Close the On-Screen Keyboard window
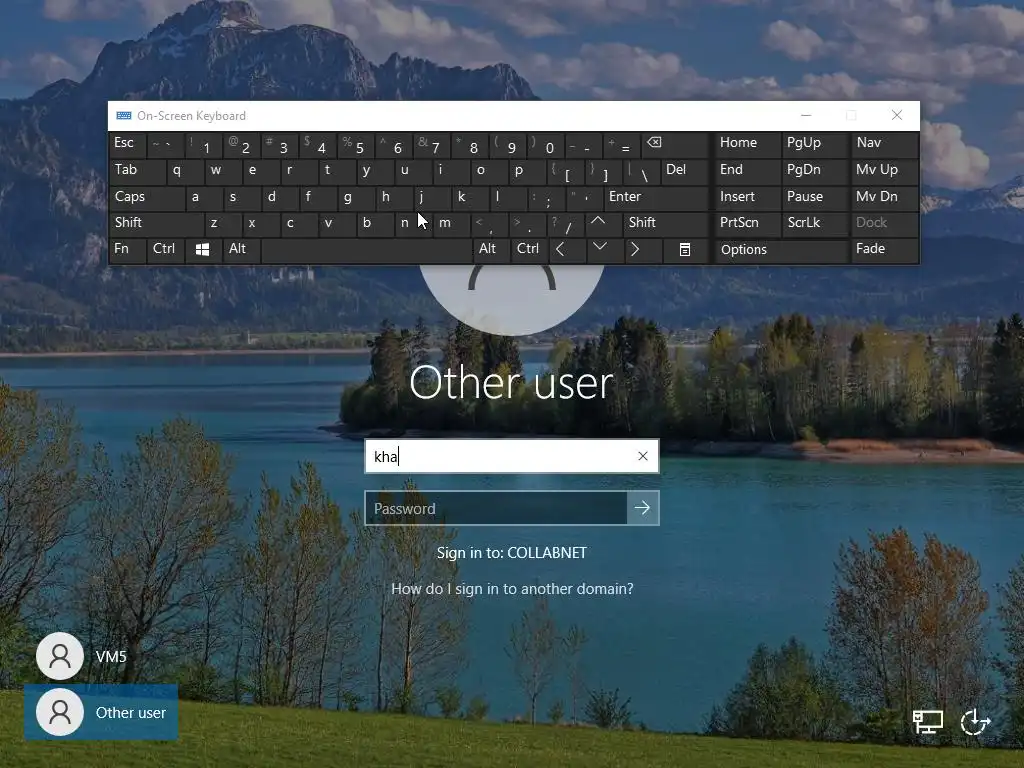This screenshot has width=1024, height=768. coord(897,116)
